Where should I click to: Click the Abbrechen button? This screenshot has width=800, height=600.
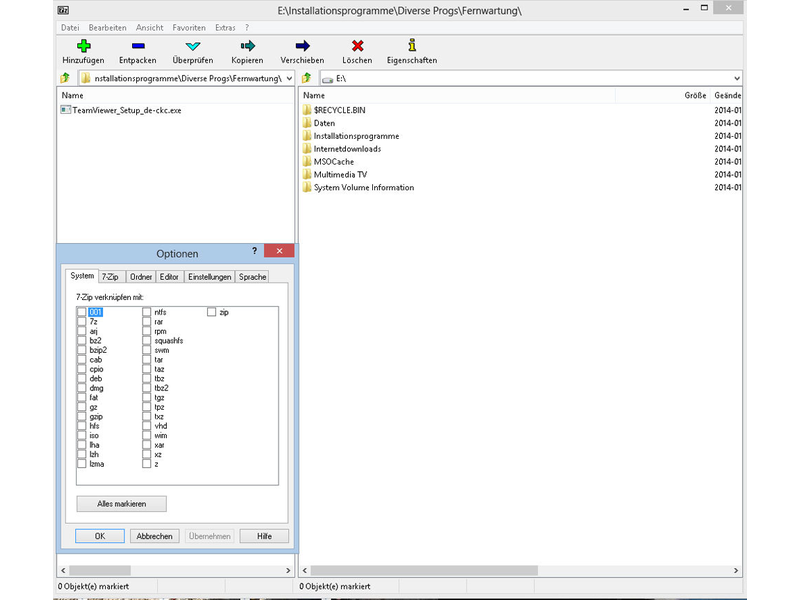155,536
